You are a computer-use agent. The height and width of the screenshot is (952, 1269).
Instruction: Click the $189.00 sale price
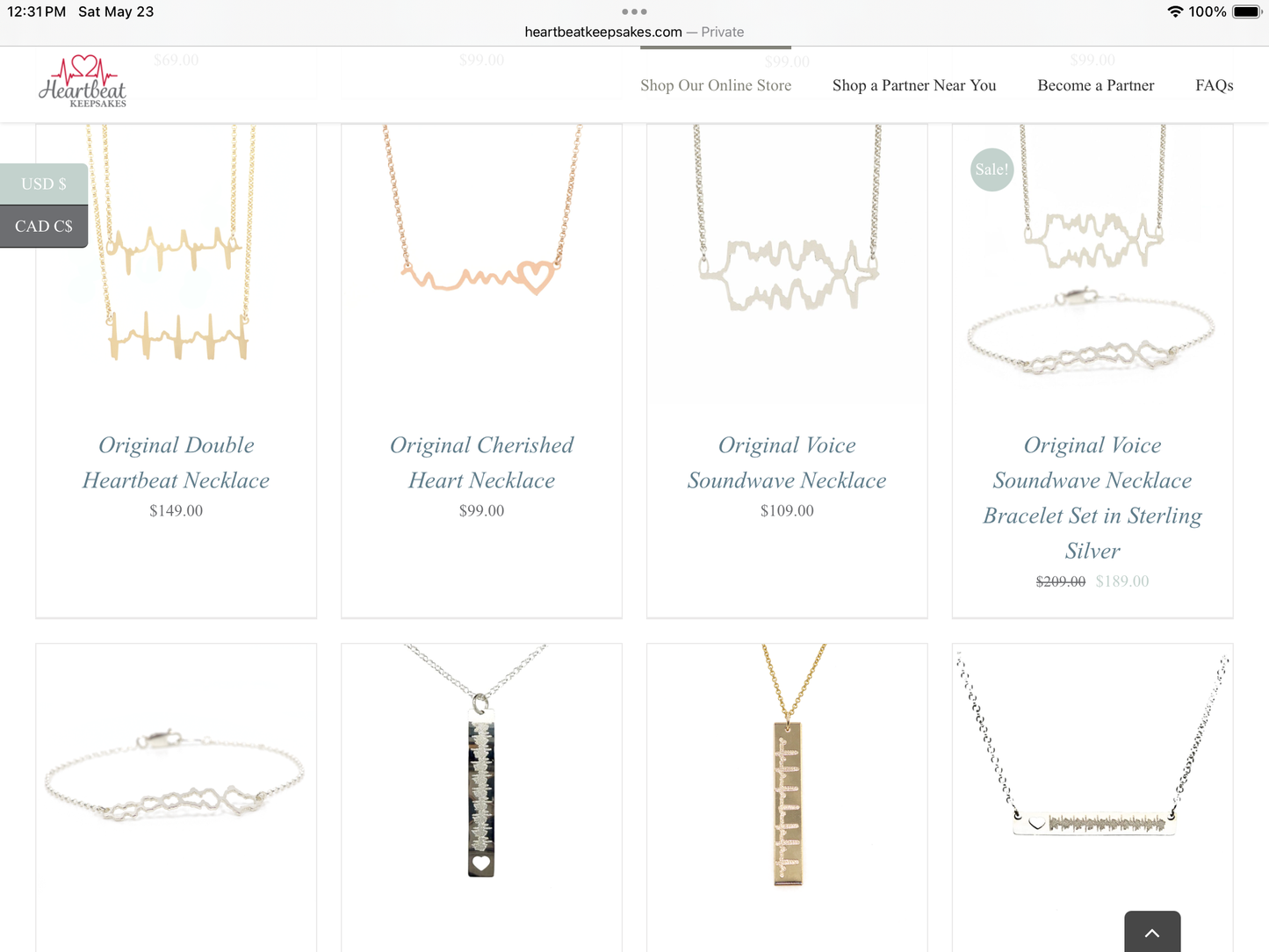pyautogui.click(x=1122, y=581)
